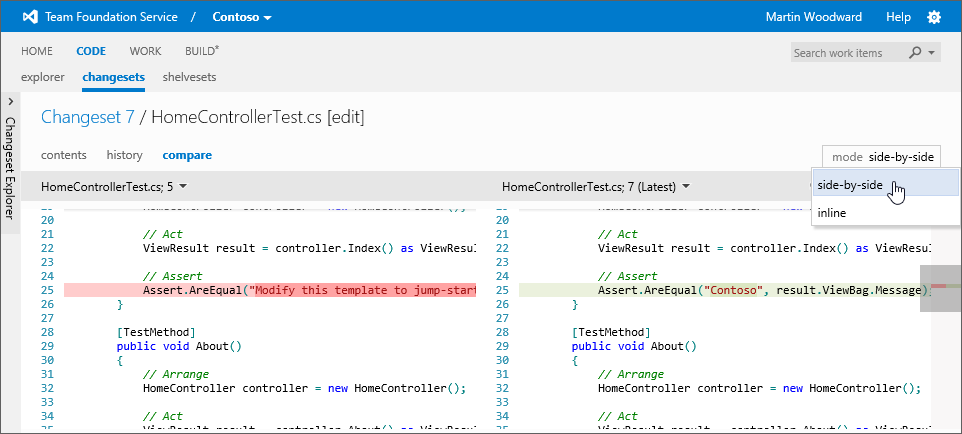Click the green added line 25 with "Contoso"
The height and width of the screenshot is (434, 962).
725,290
